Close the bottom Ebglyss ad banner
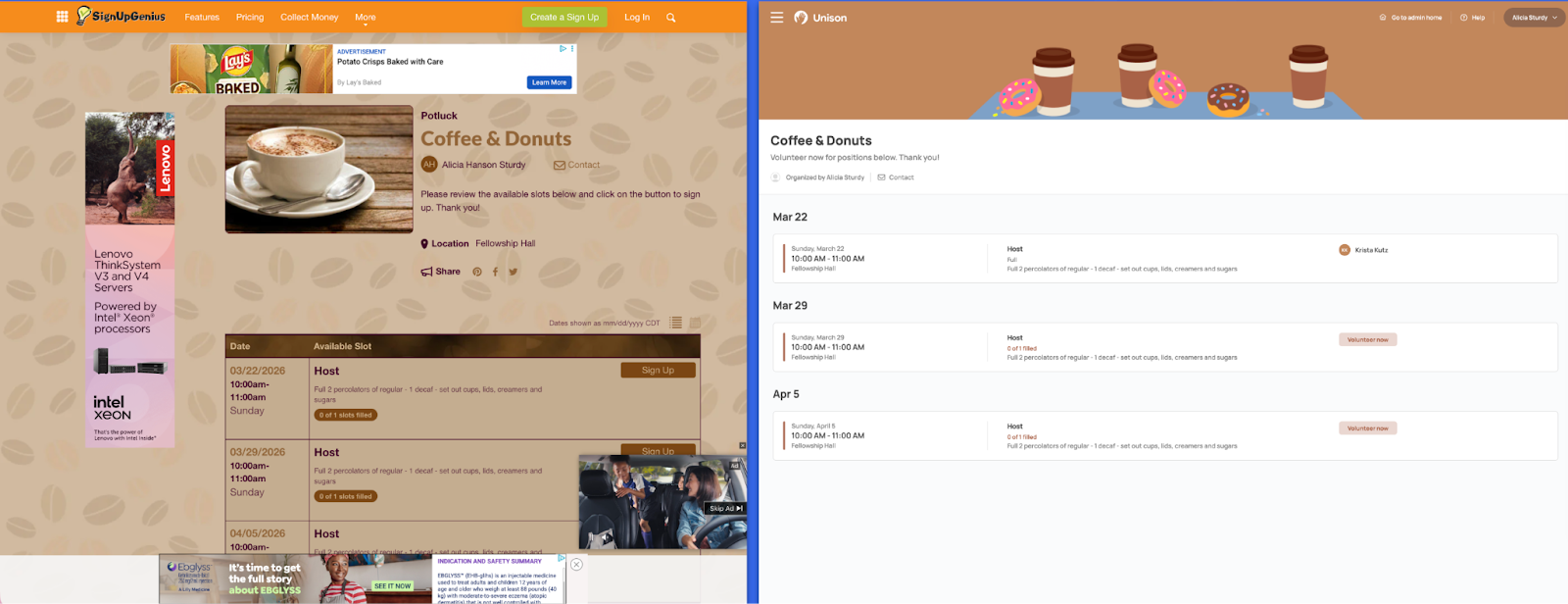Screen dimensions: 1568x604 point(576,564)
